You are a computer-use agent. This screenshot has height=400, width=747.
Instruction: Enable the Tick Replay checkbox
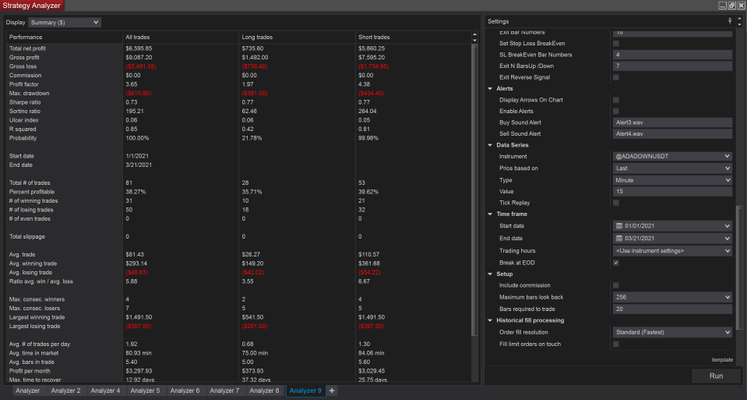616,203
